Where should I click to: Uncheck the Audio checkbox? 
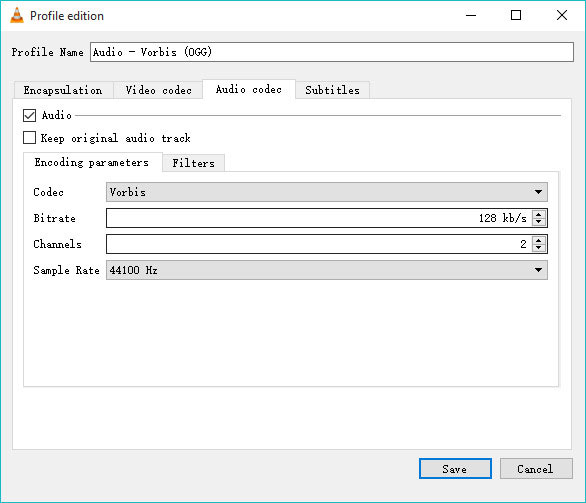pyautogui.click(x=30, y=115)
